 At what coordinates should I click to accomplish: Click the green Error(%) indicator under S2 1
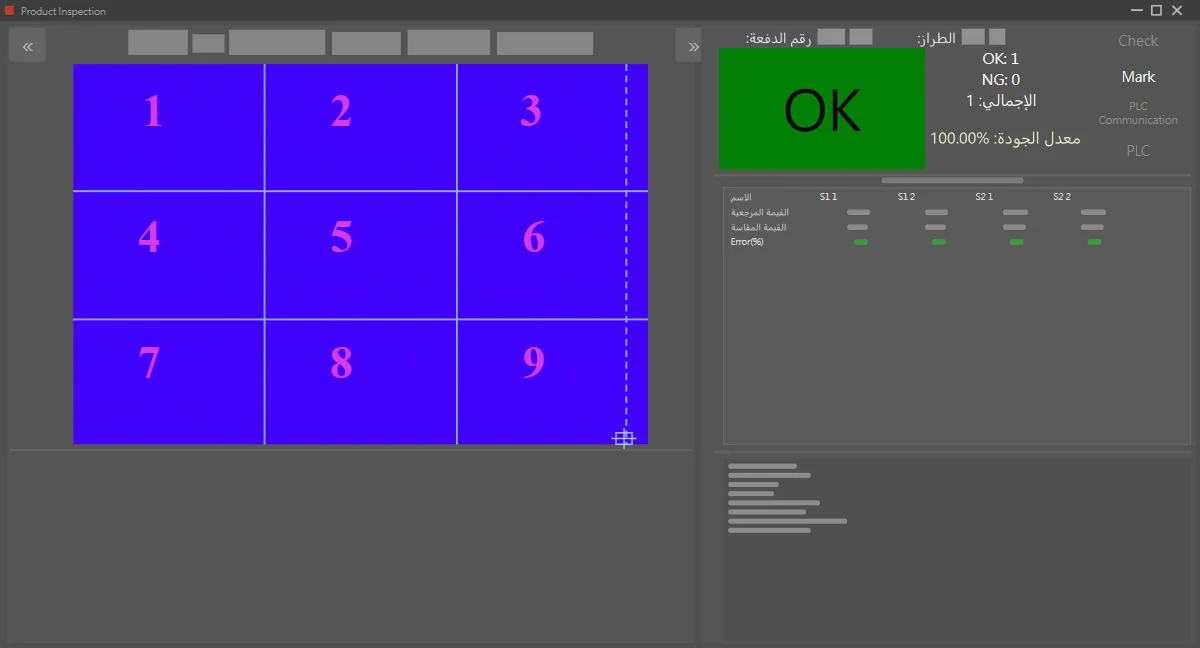tap(1017, 242)
